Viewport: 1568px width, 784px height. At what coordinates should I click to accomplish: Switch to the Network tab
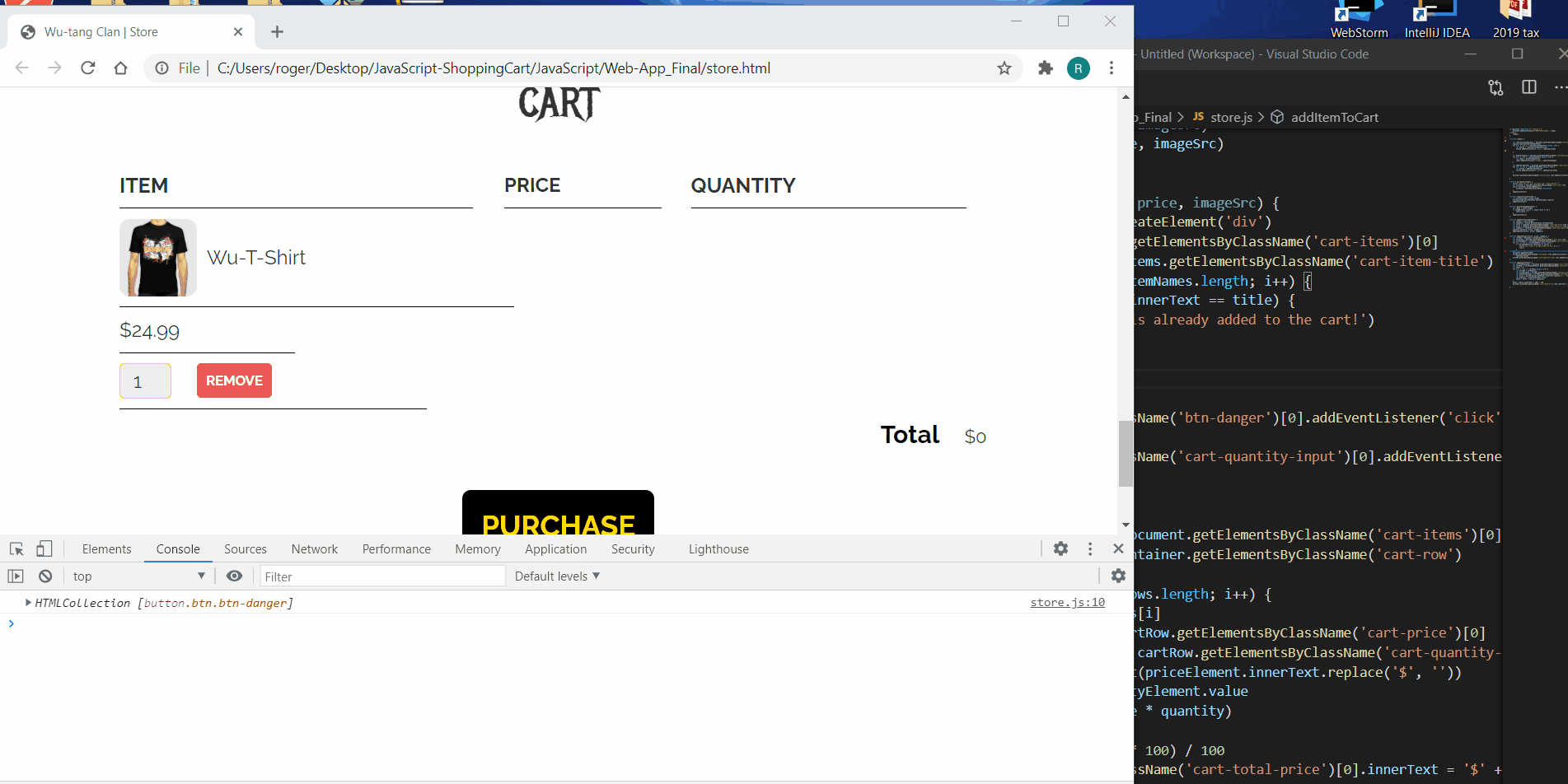pyautogui.click(x=314, y=548)
